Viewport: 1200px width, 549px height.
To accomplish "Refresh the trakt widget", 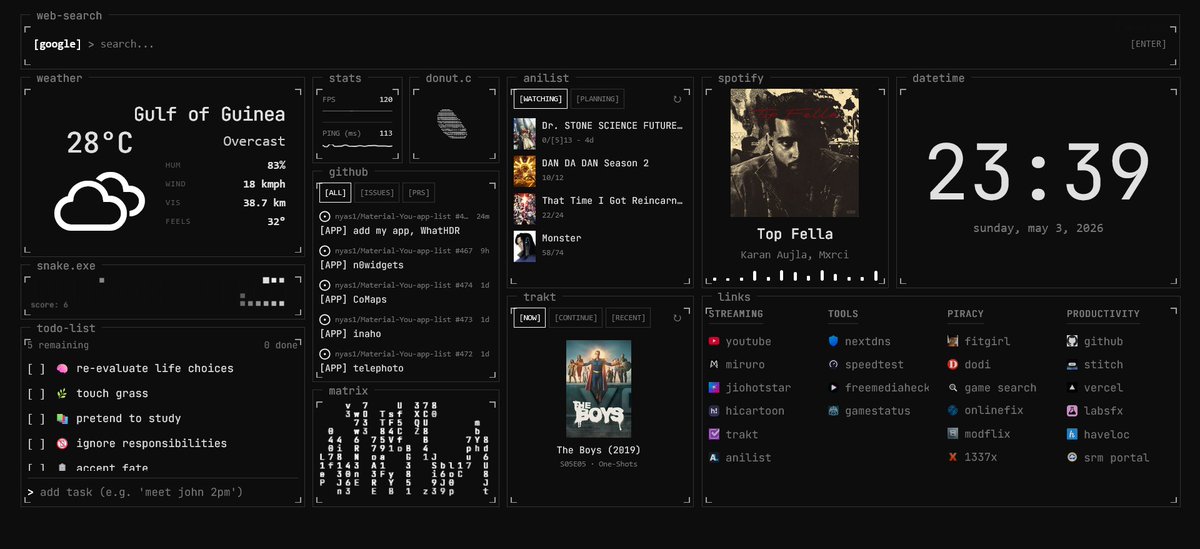I will [x=677, y=318].
